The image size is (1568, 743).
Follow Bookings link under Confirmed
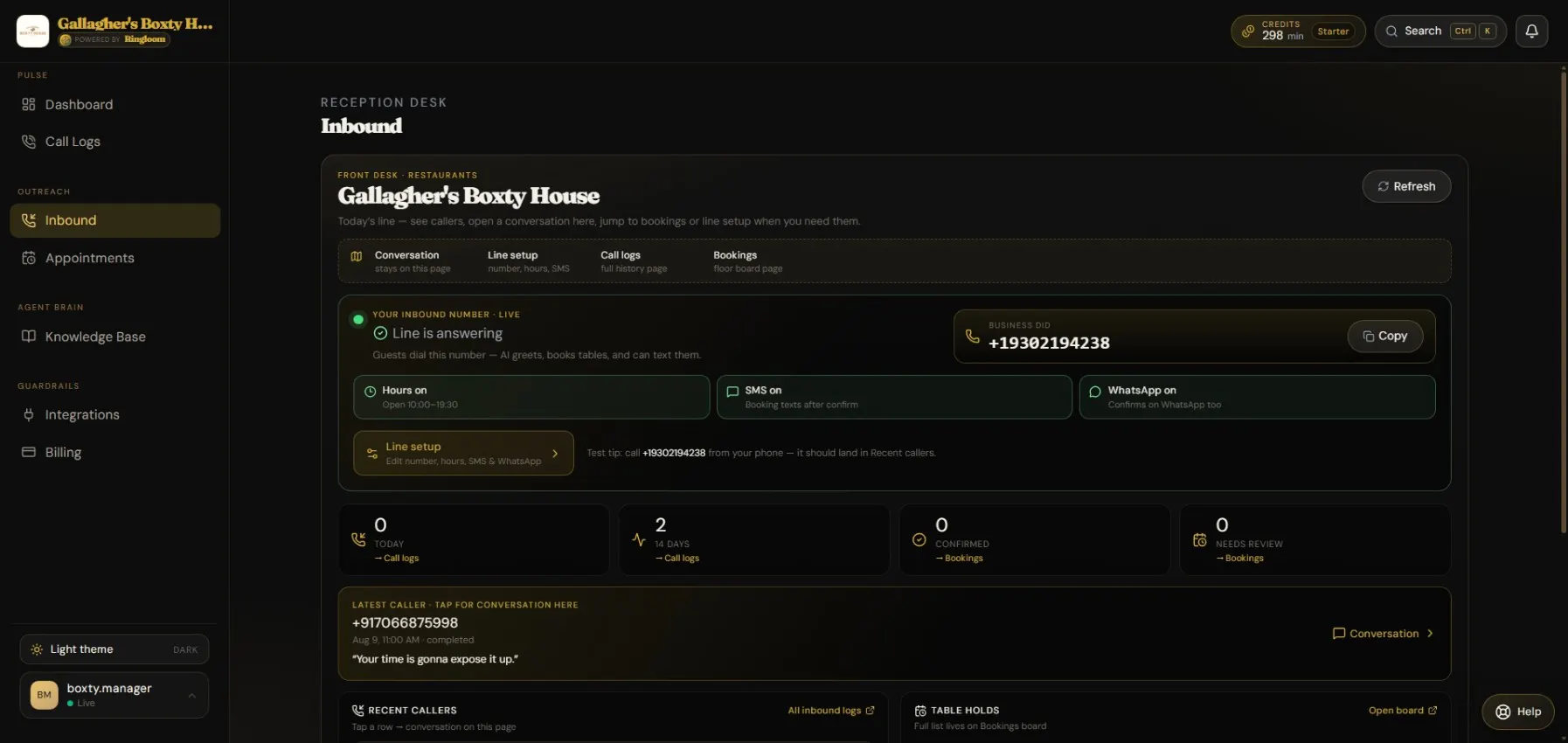point(960,559)
